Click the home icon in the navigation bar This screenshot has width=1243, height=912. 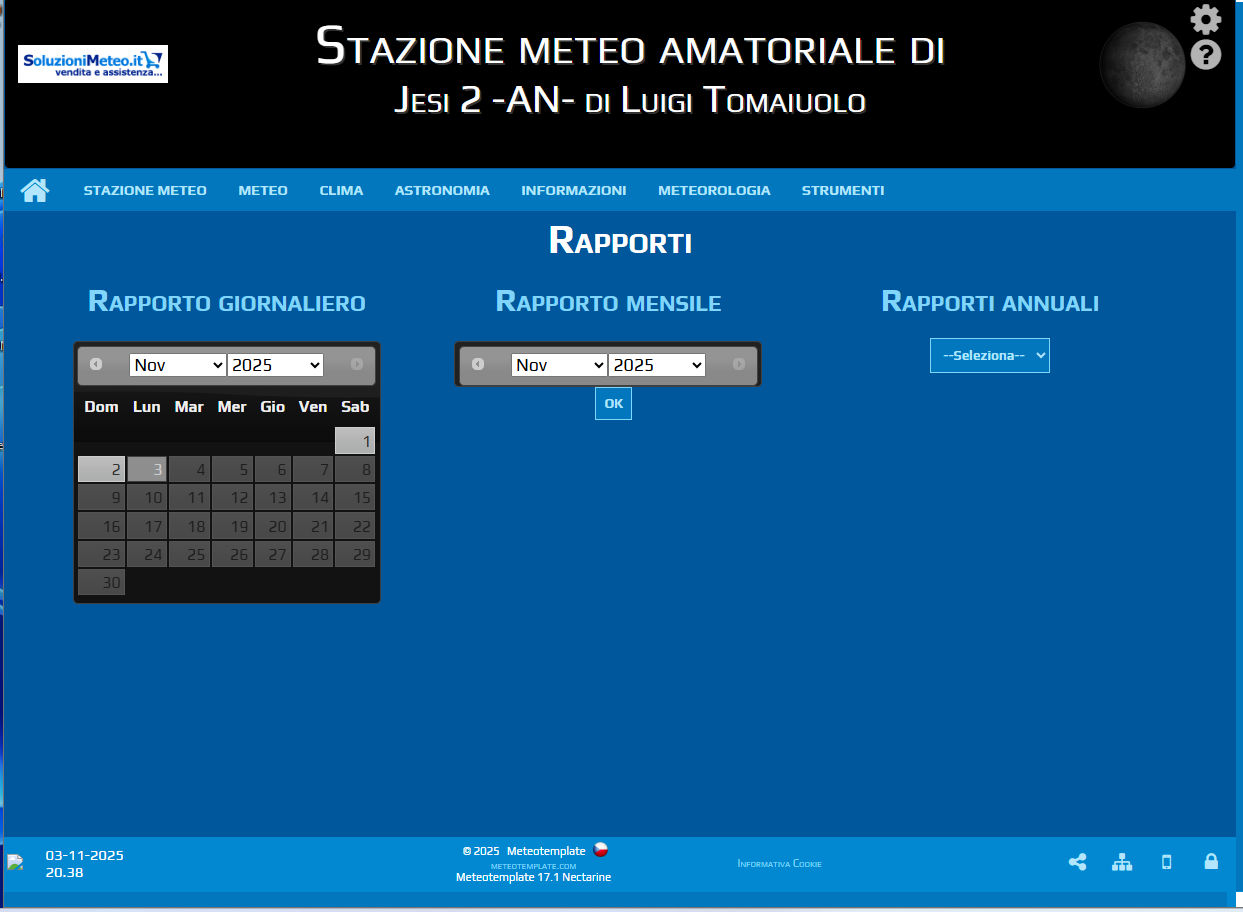coord(35,190)
